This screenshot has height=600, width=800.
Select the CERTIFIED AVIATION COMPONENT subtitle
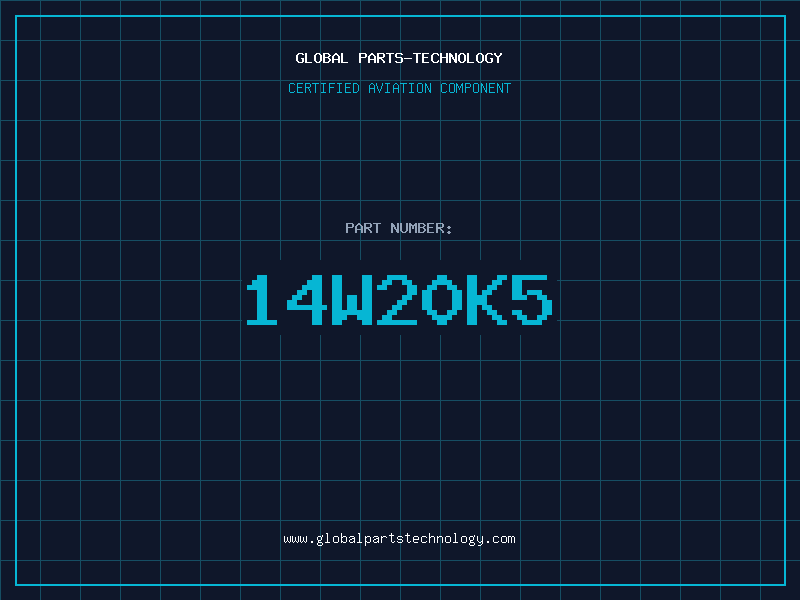click(x=399, y=88)
